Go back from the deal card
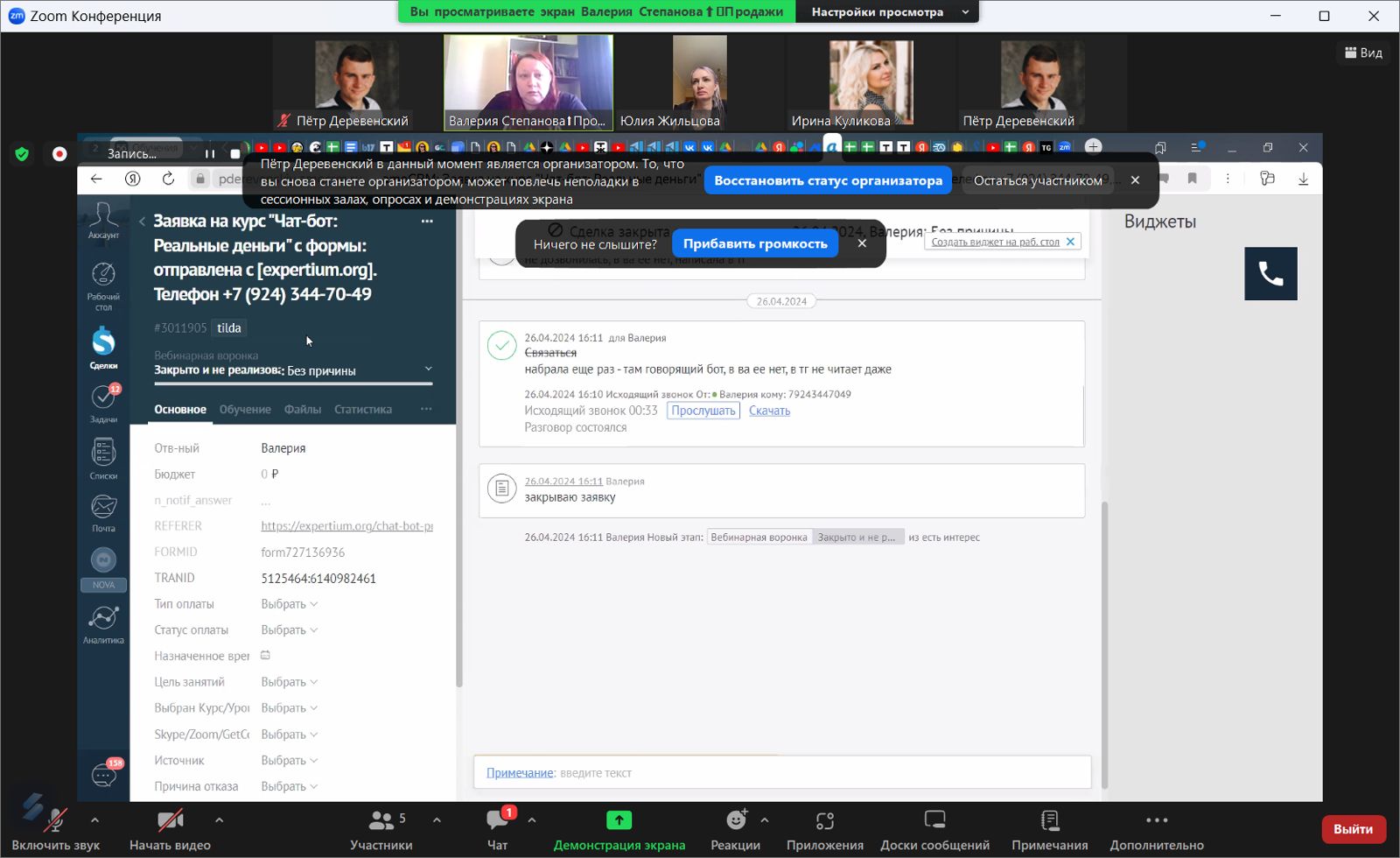The image size is (1400, 858). coord(142,222)
